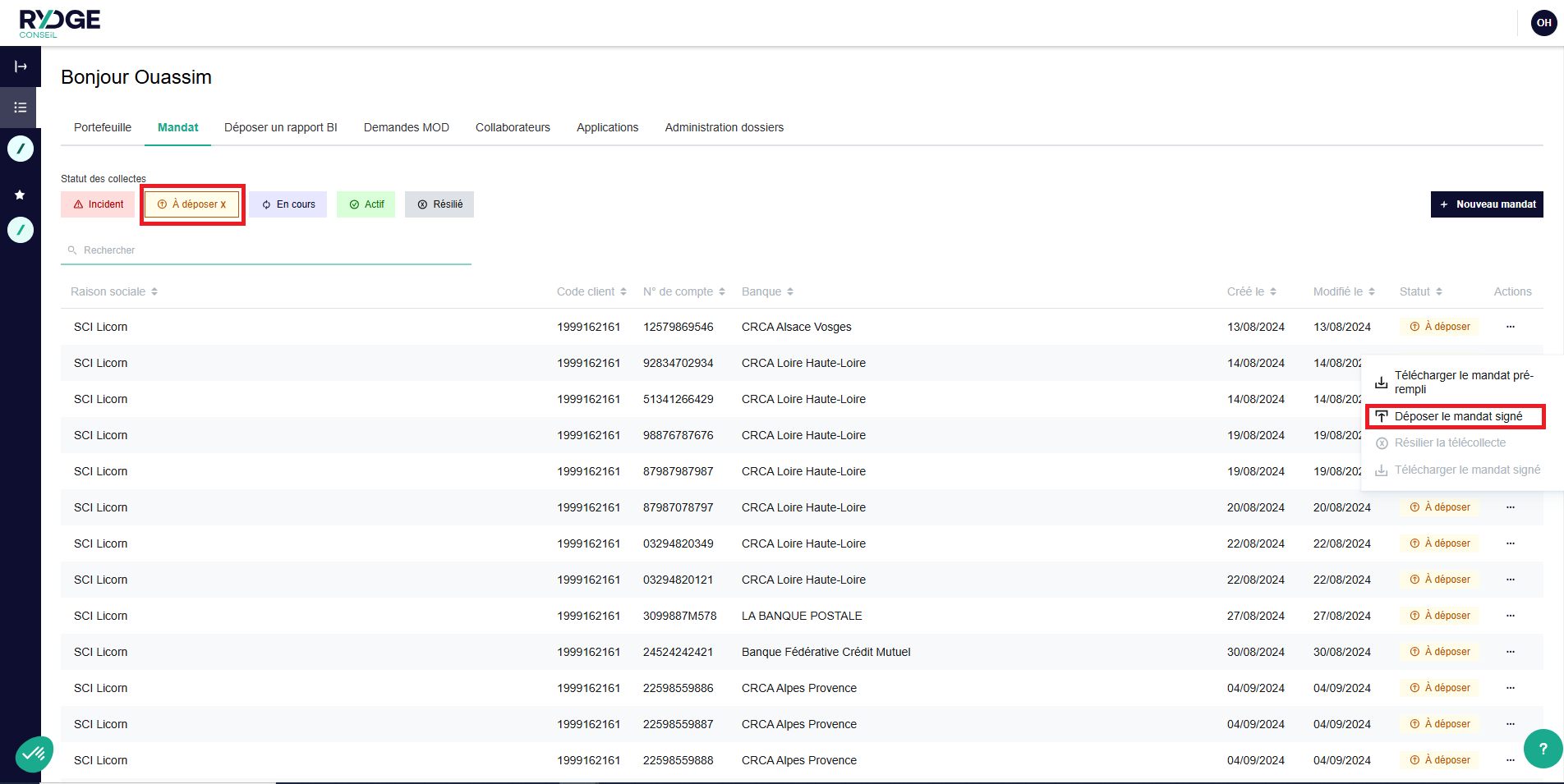
Task: Select Déposer le mandat signé
Action: point(1455,416)
